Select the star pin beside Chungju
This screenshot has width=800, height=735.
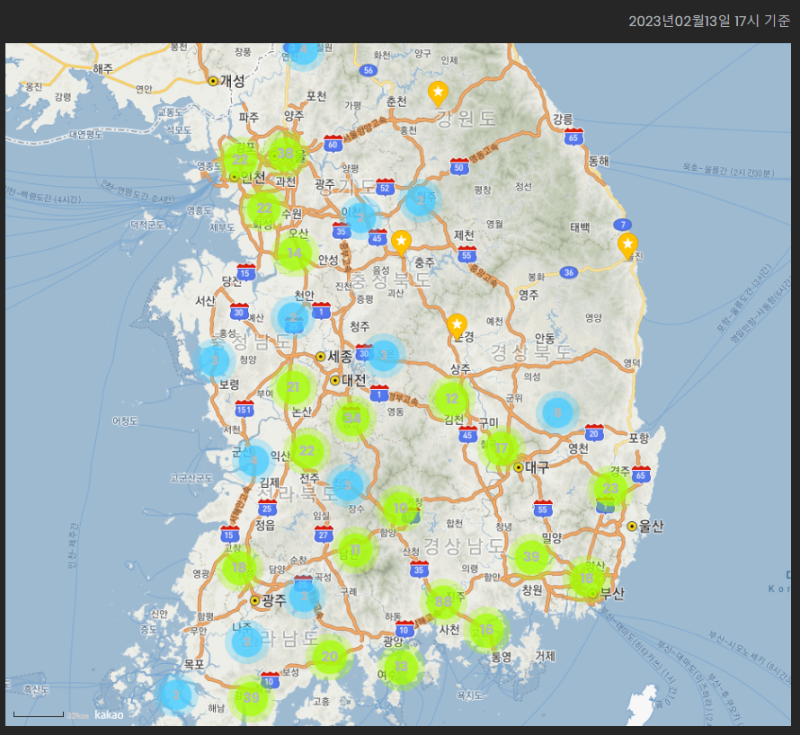(401, 242)
